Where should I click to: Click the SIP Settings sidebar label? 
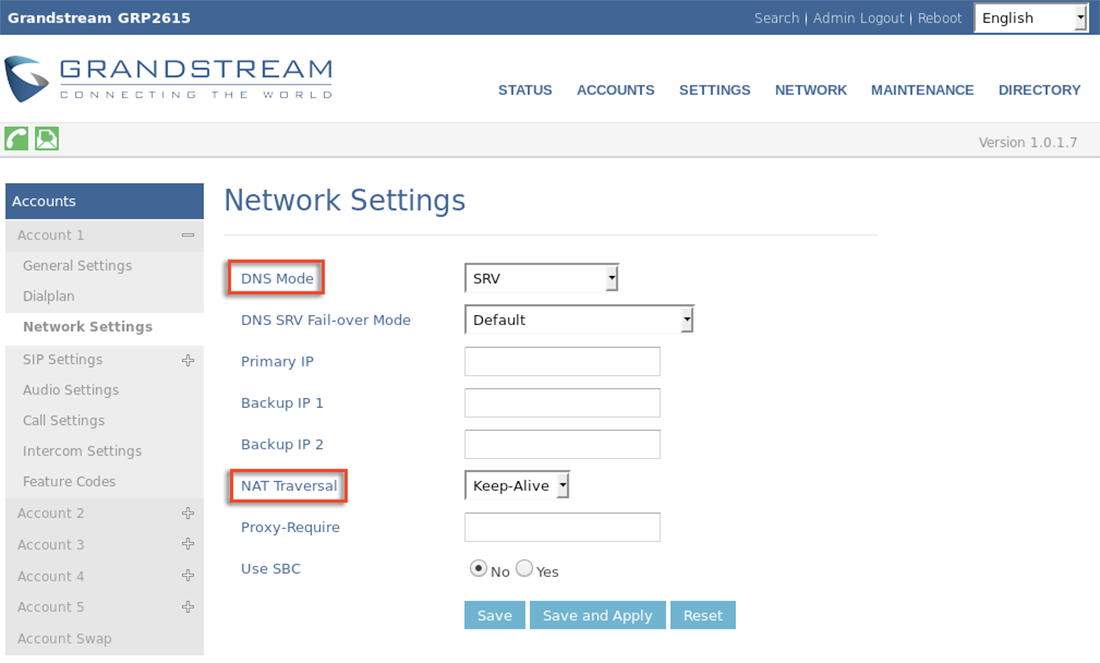[62, 359]
